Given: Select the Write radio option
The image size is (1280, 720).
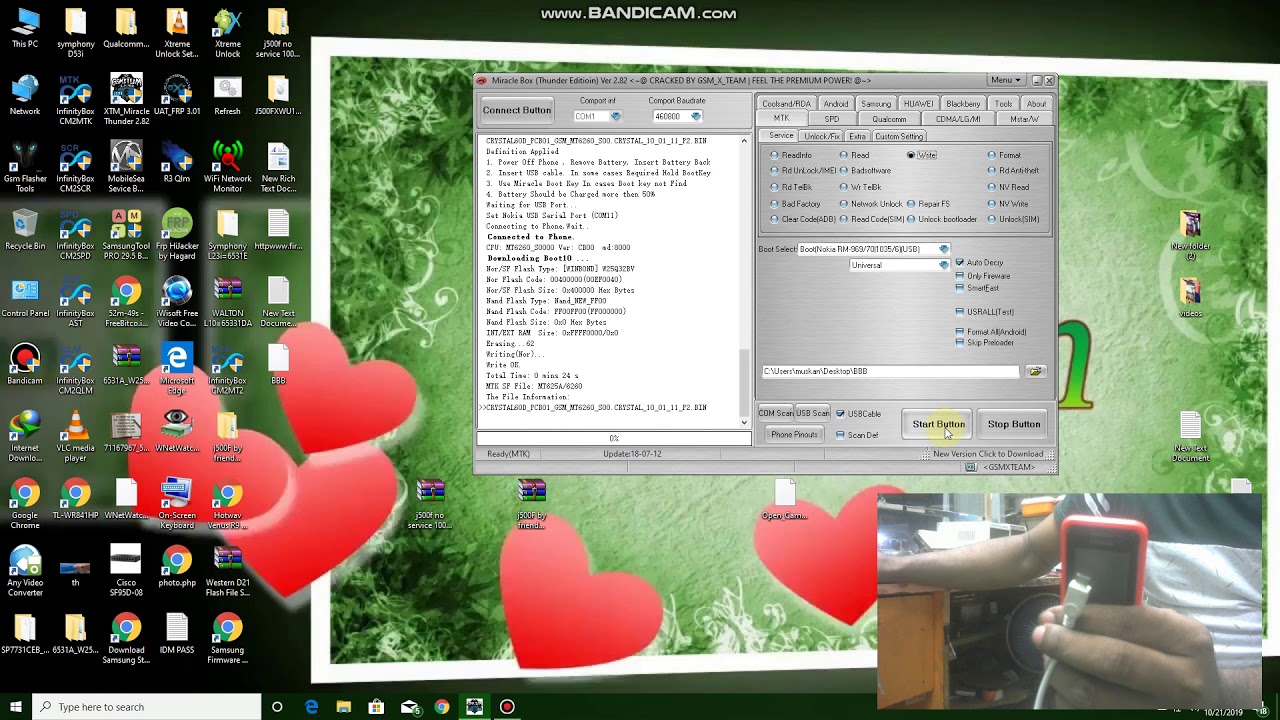Looking at the screenshot, I should coord(922,155).
